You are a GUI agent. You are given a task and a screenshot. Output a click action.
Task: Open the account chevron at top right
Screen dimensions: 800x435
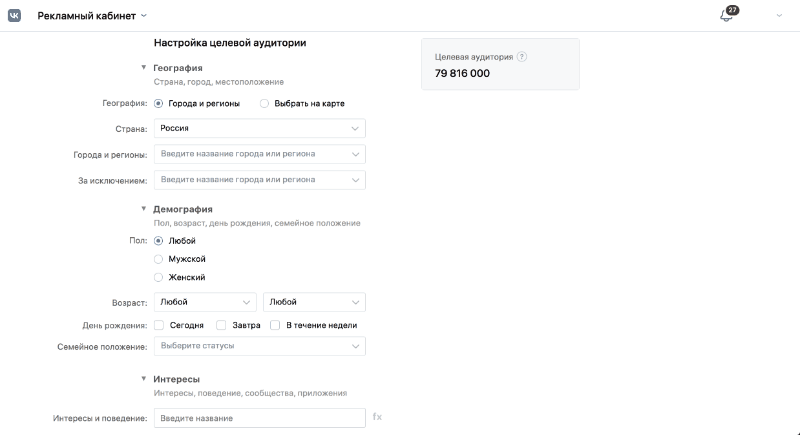tap(779, 16)
